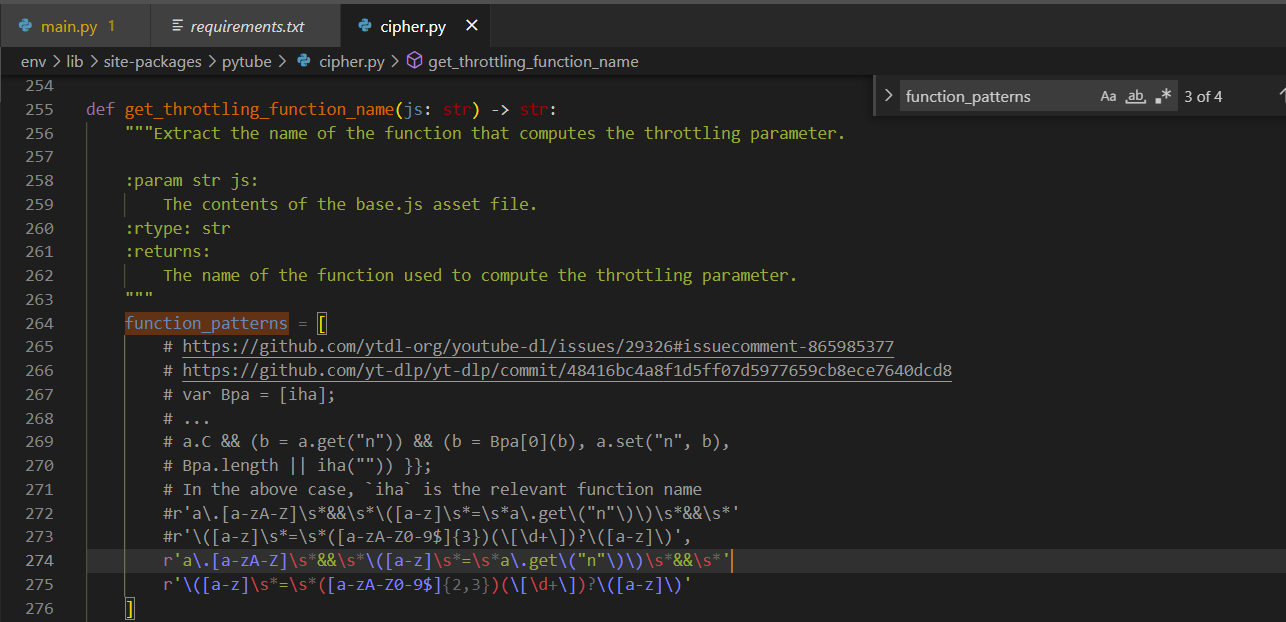Click the 'The name of the function used' line
Image resolution: width=1286 pixels, height=622 pixels.
[480, 276]
